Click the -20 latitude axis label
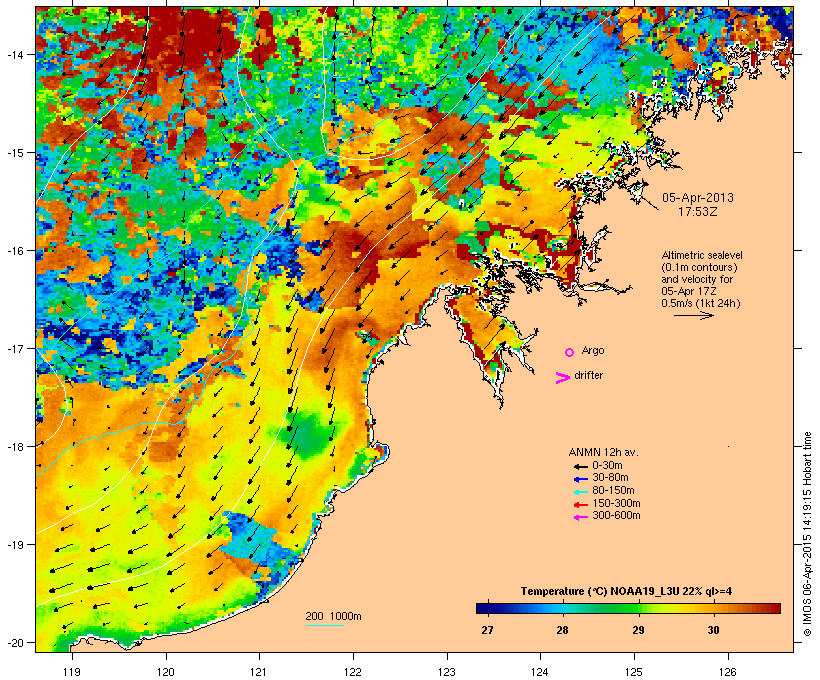Viewport: 820px width, 680px height. click(15, 642)
